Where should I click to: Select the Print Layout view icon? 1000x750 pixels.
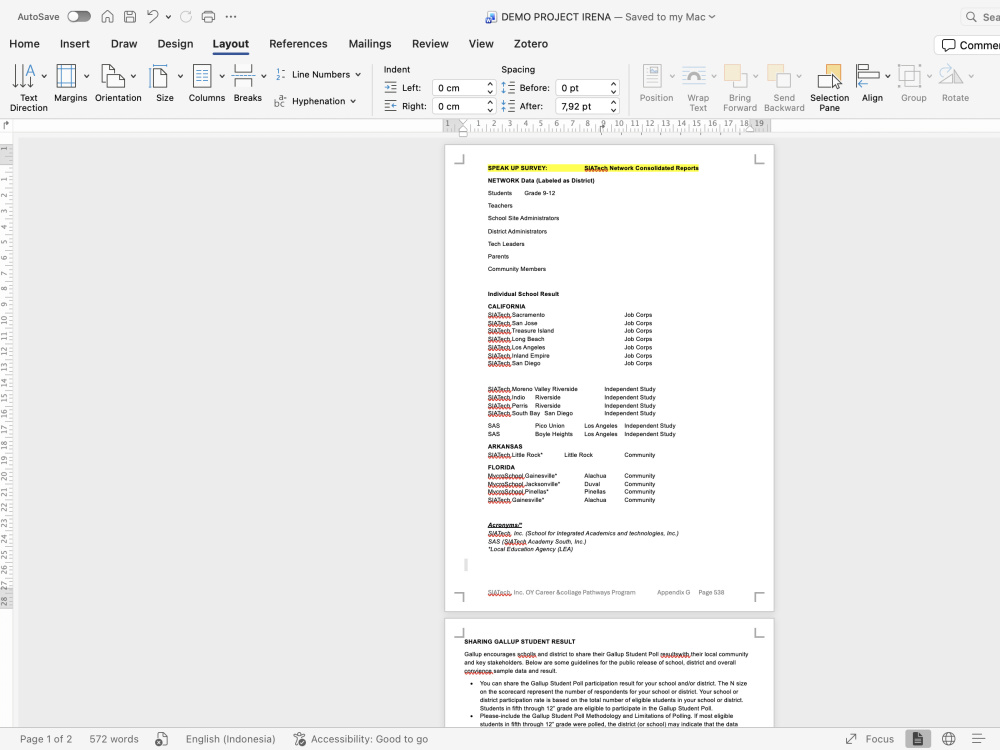[x=917, y=739]
